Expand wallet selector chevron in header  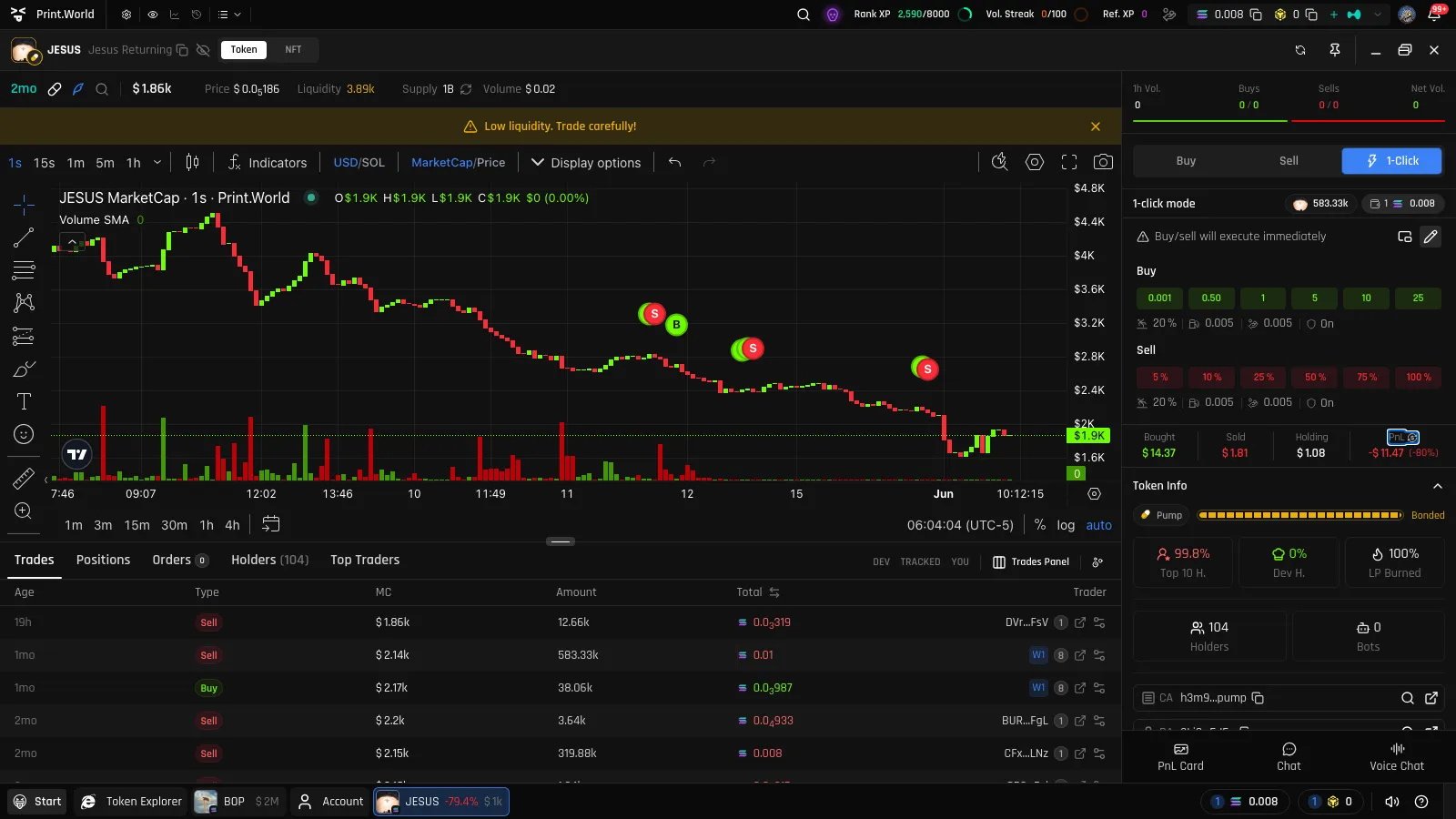(1378, 15)
